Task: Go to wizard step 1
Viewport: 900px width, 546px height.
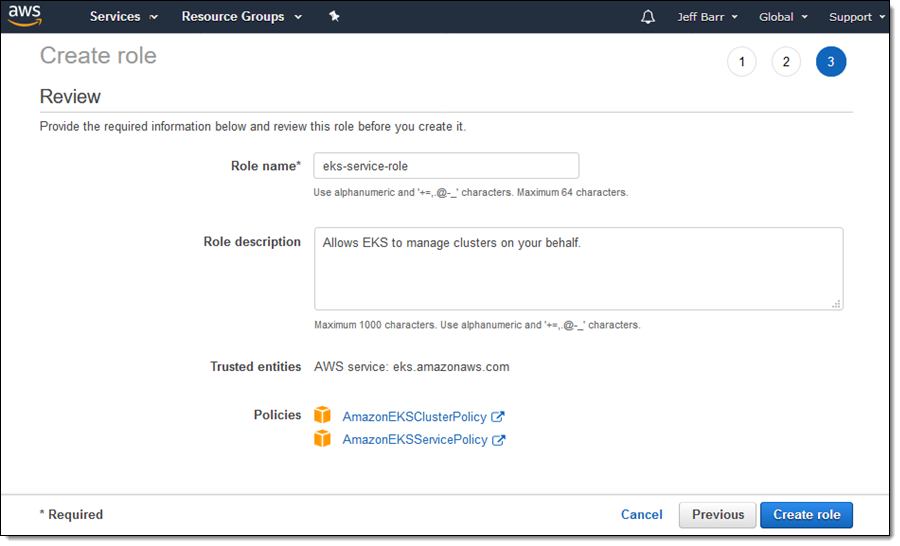Action: coord(741,62)
